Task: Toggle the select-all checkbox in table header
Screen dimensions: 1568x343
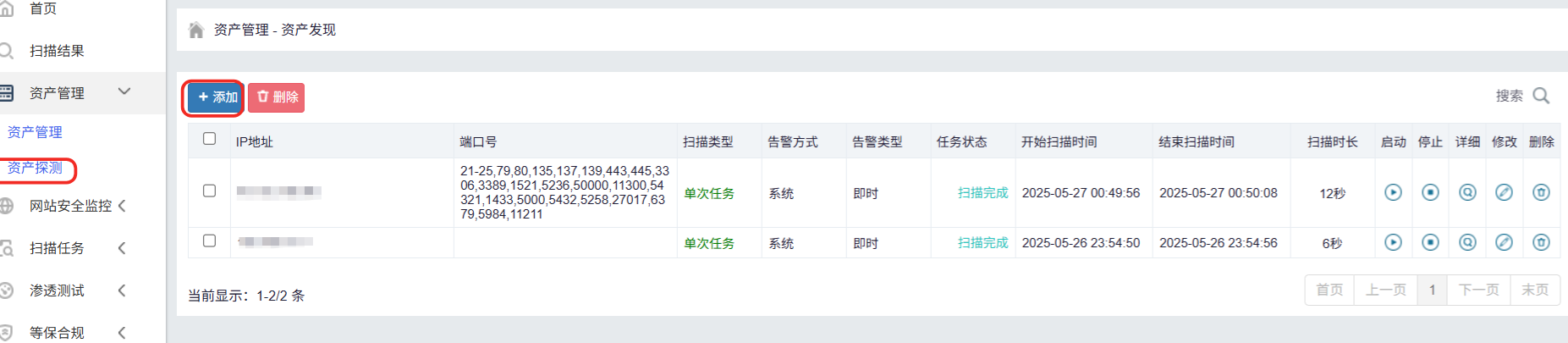Action: 210,139
